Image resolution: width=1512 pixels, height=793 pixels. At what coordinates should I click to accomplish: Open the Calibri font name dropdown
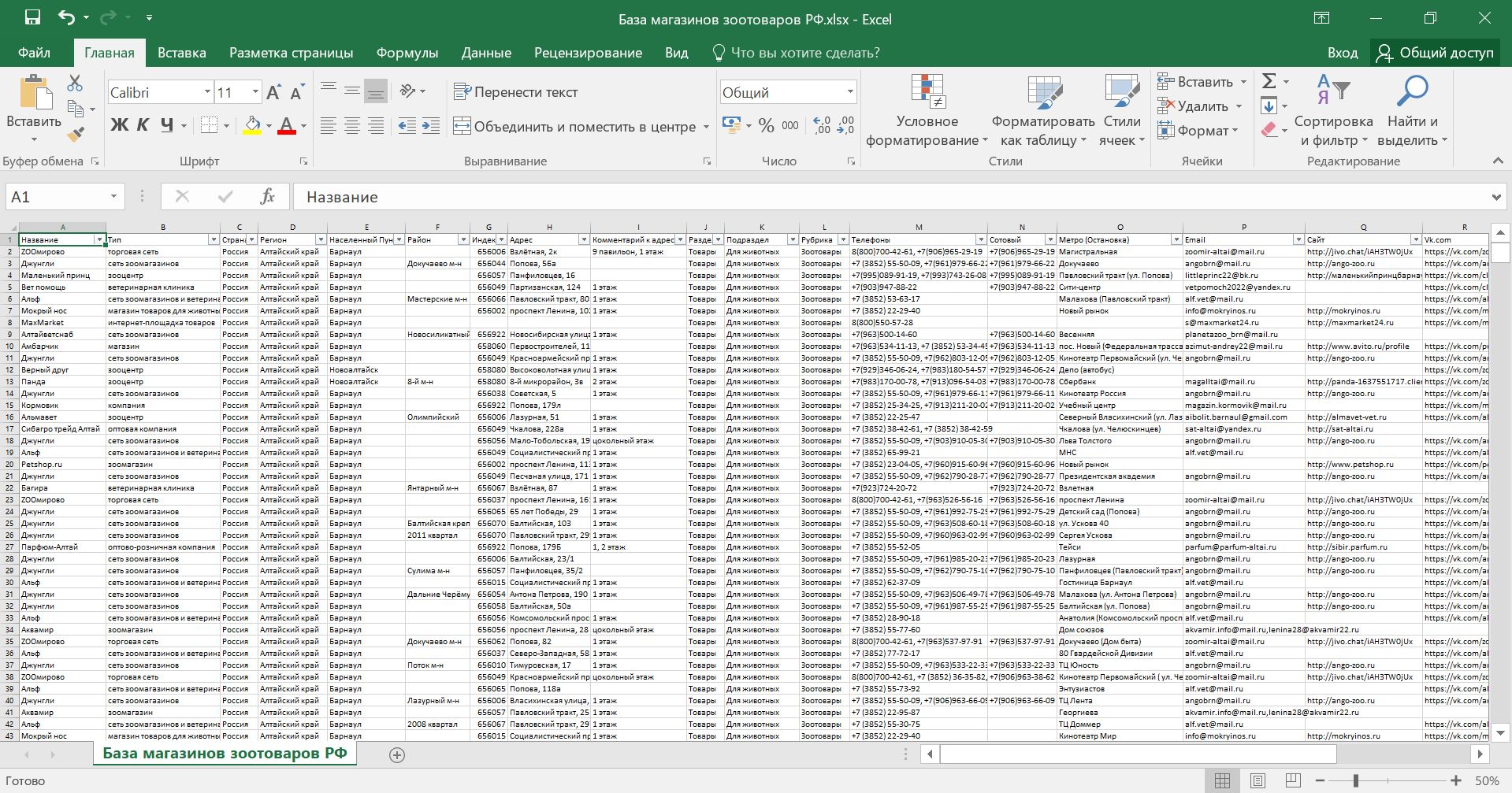click(207, 92)
